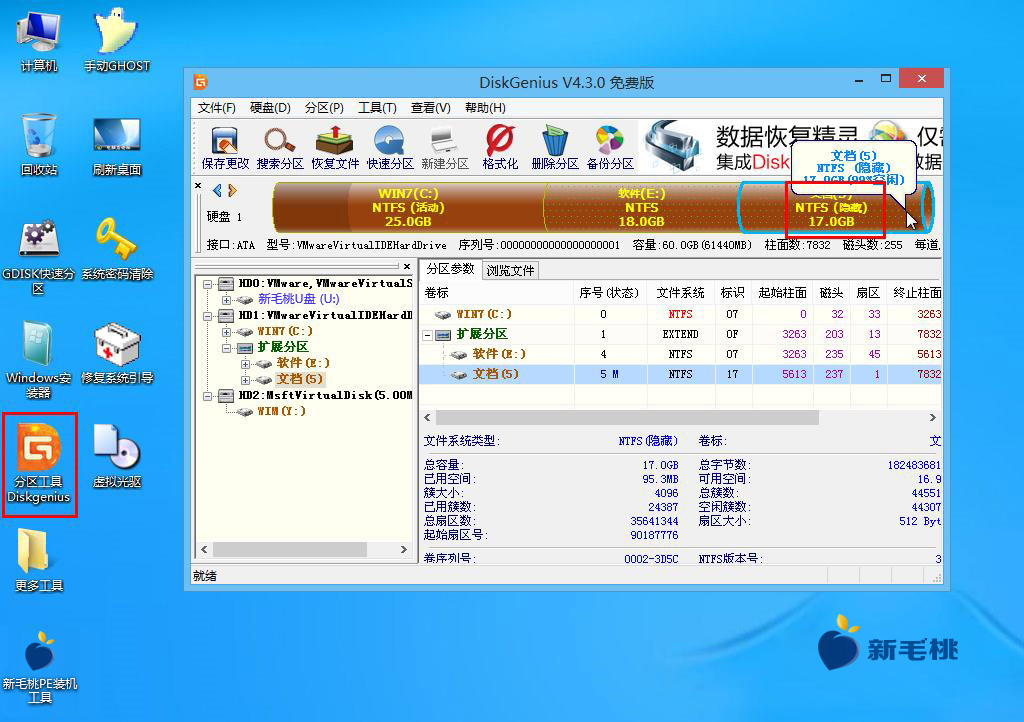Click the 起始柱面 column header

coord(782,293)
